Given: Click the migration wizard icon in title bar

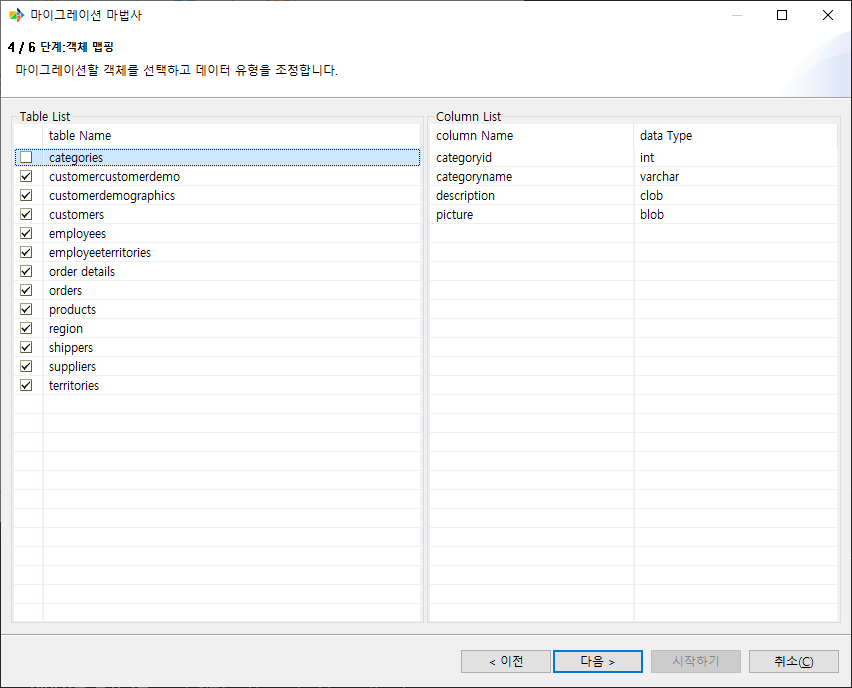Looking at the screenshot, I should (x=16, y=15).
